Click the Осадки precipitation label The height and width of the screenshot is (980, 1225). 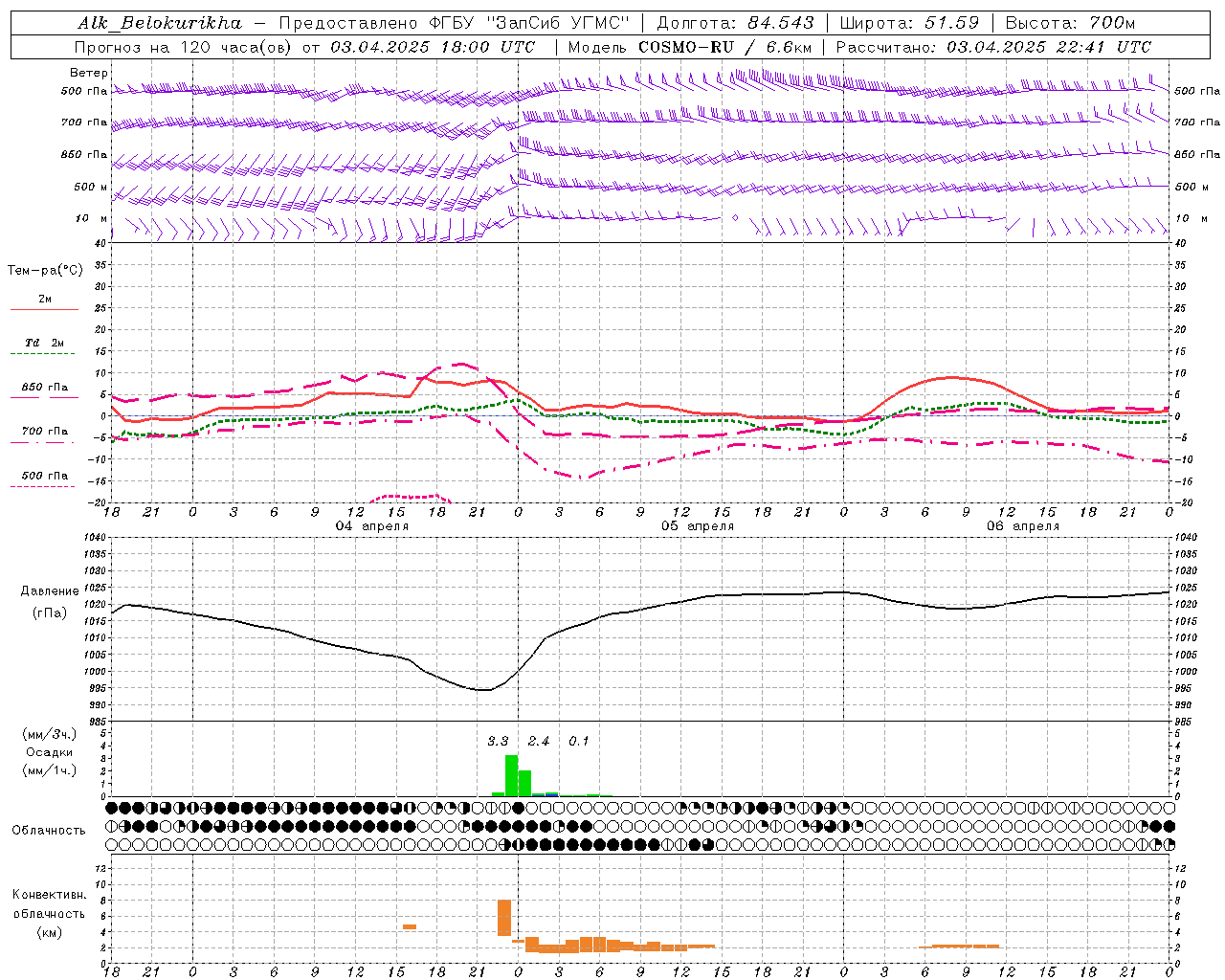pyautogui.click(x=50, y=752)
